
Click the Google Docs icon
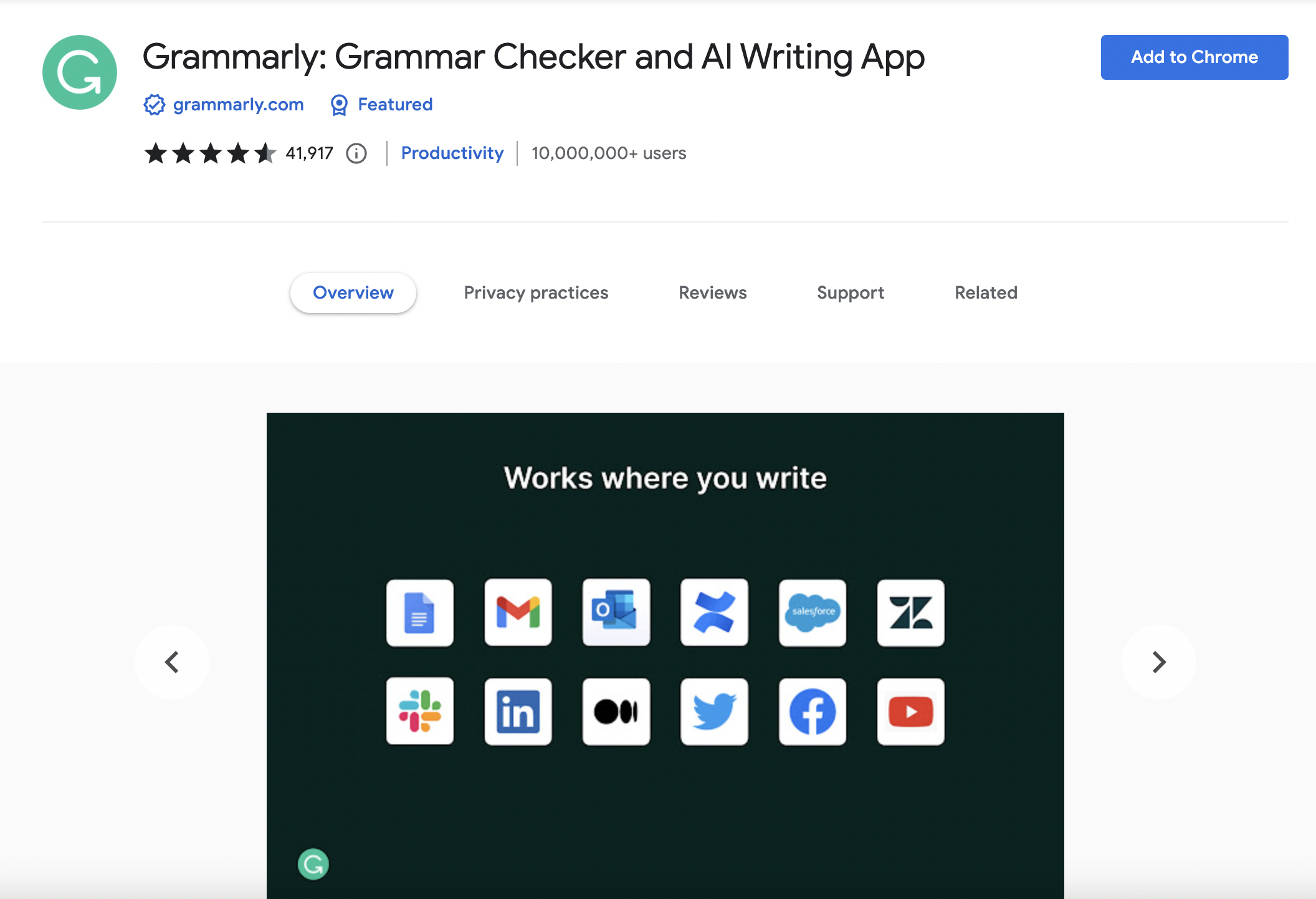[421, 611]
